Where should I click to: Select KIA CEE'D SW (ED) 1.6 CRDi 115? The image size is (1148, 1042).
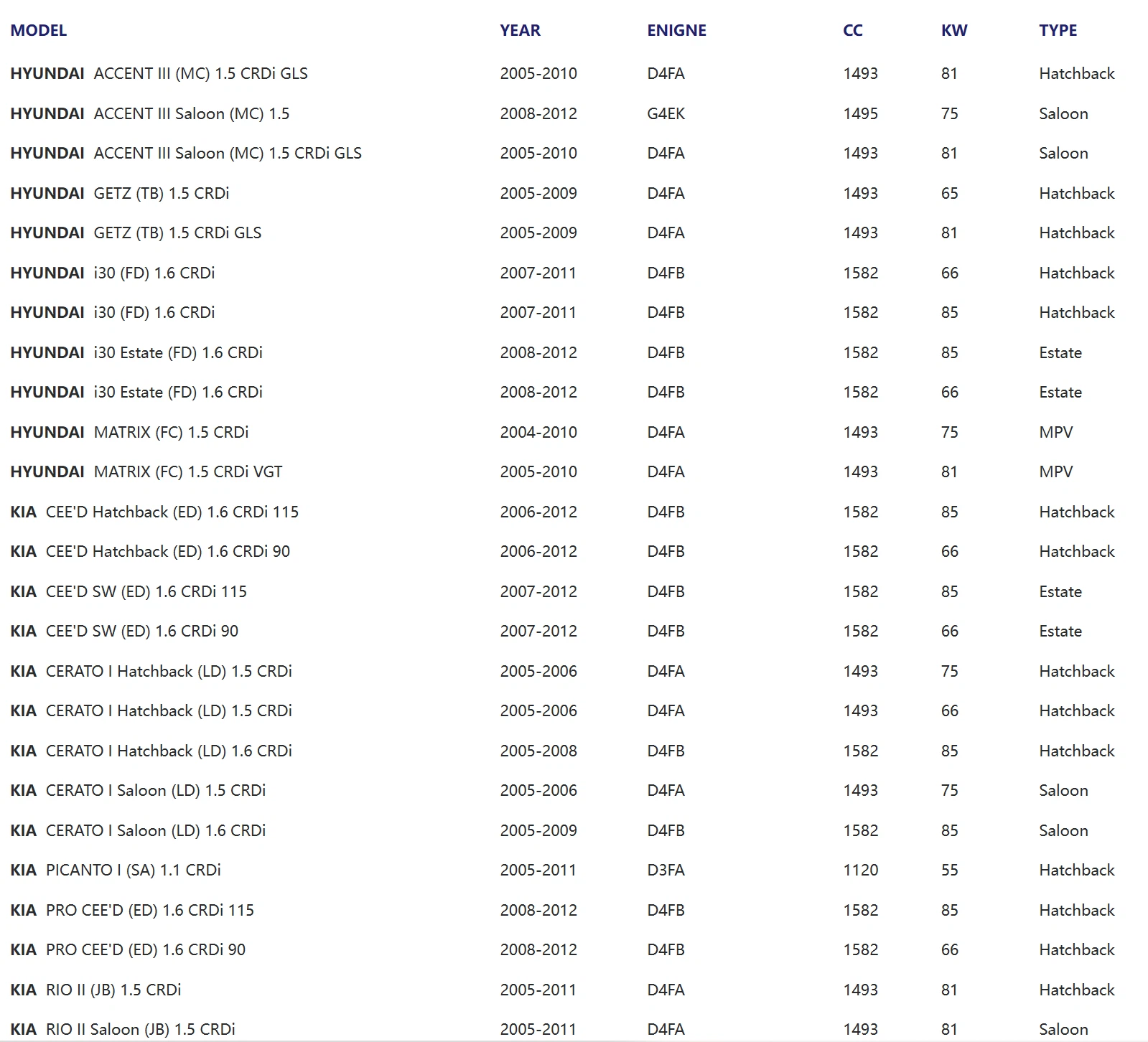[129, 591]
